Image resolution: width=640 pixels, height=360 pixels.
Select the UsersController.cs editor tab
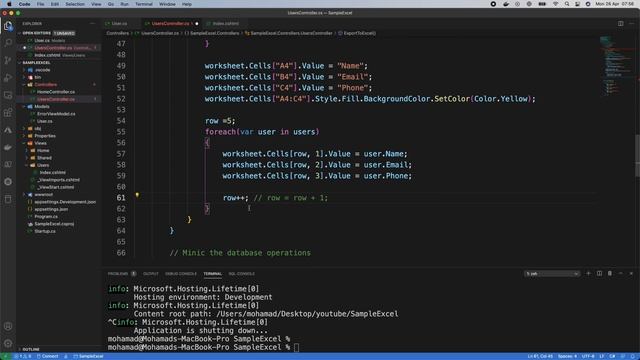(171, 24)
